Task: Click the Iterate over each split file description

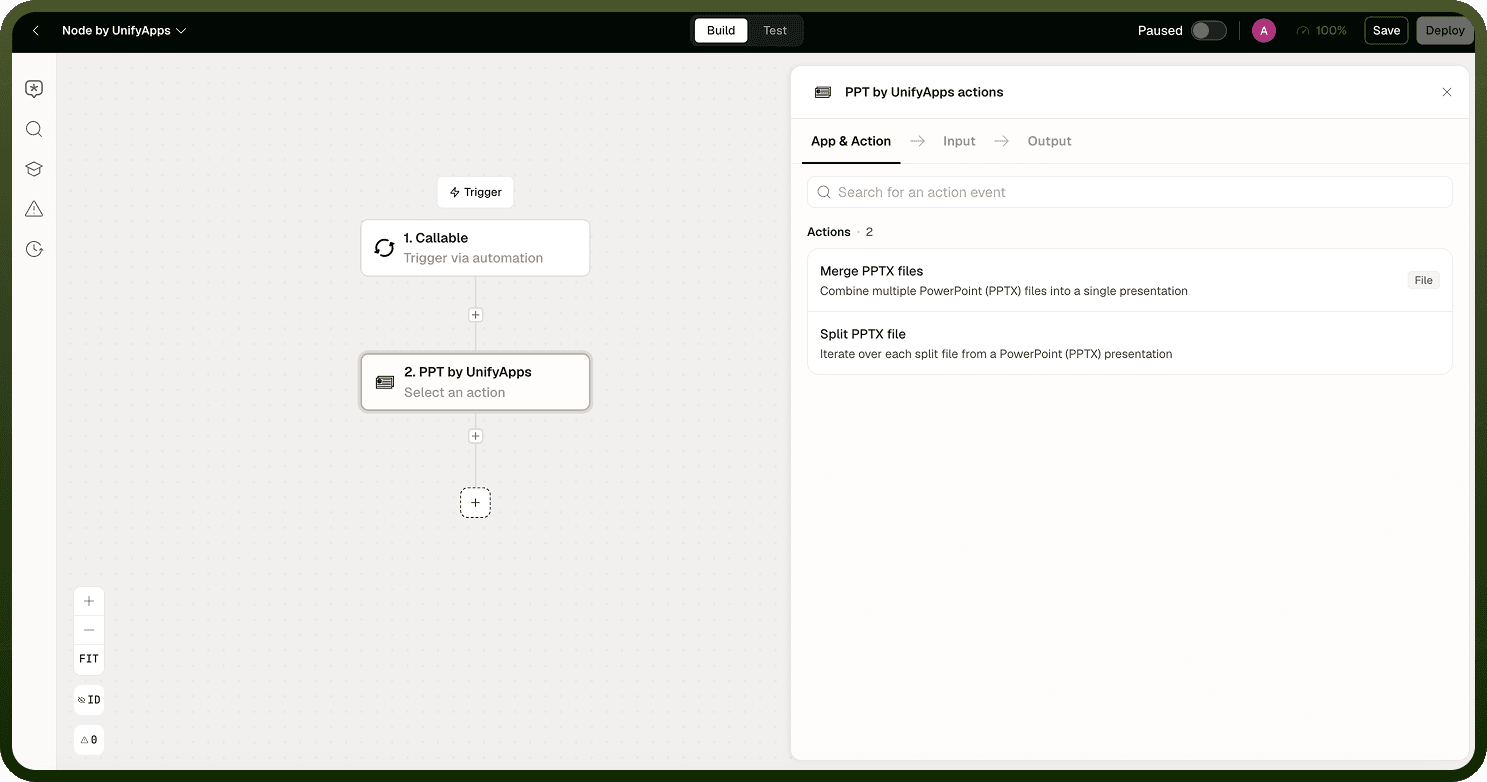Action: tap(996, 354)
